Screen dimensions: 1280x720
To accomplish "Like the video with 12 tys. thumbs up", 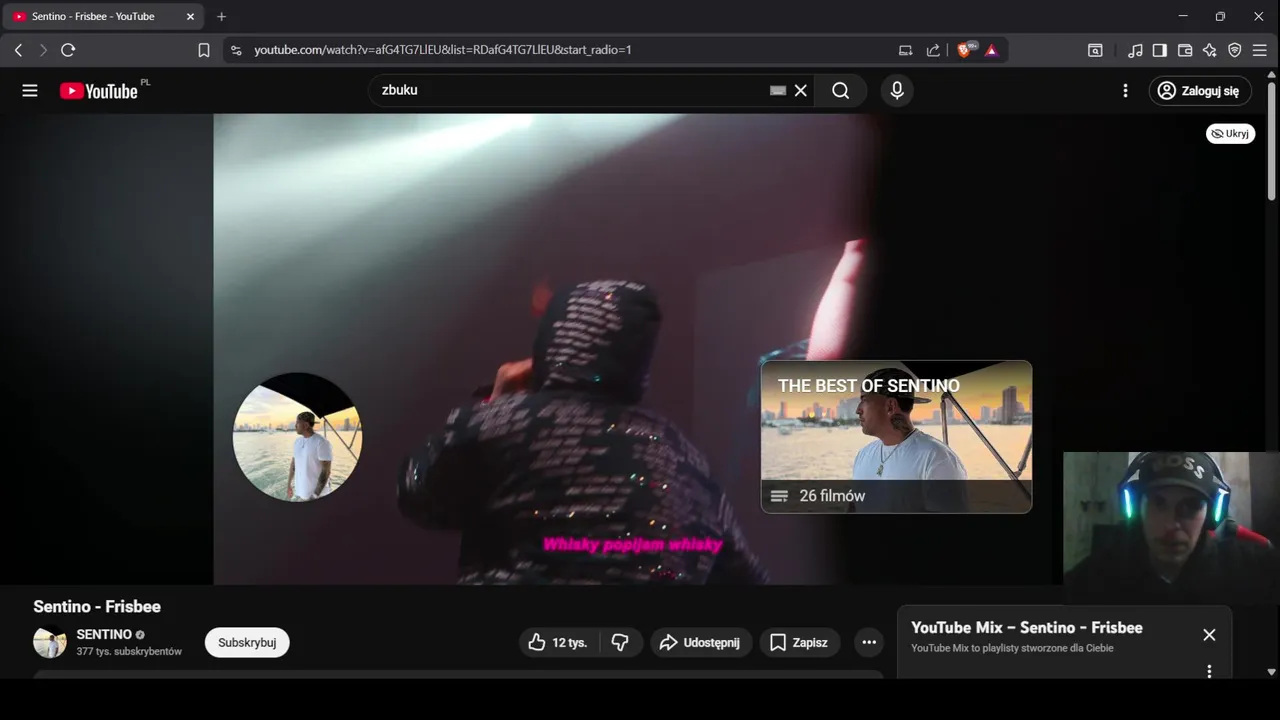I will coord(559,642).
